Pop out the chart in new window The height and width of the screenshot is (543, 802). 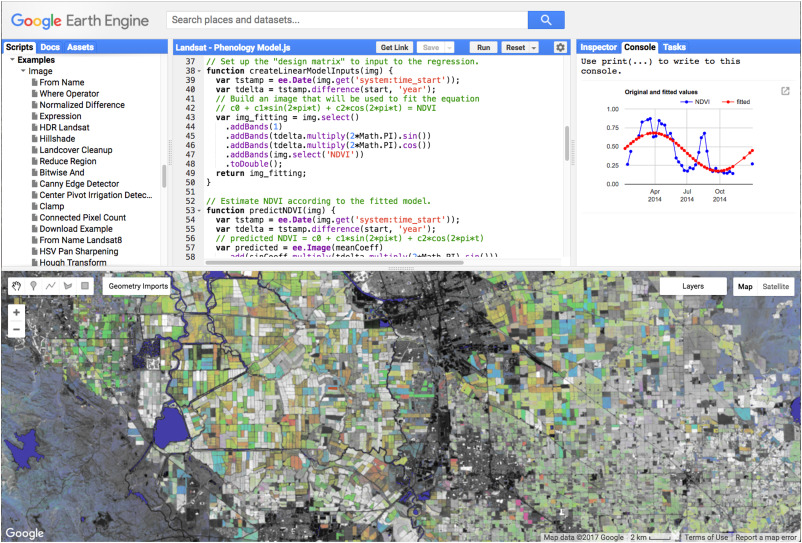(785, 92)
